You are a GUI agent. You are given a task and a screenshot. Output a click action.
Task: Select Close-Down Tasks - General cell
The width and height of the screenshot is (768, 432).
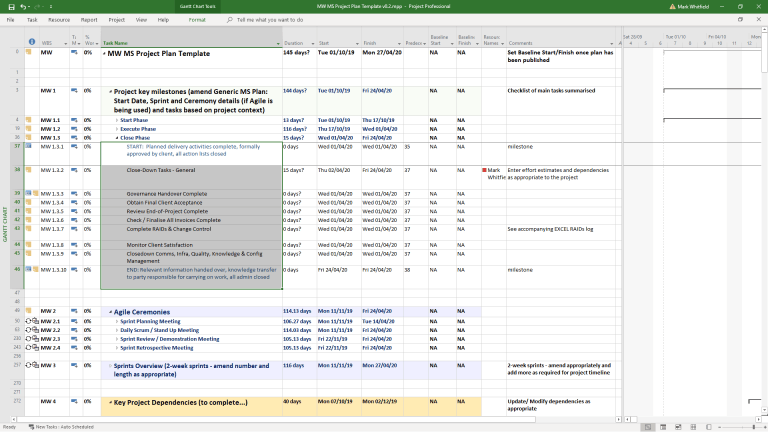tap(192, 177)
